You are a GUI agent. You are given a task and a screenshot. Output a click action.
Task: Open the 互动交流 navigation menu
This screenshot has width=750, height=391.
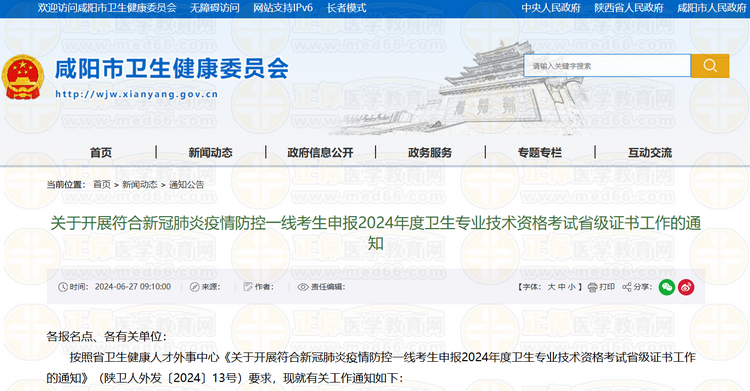point(650,153)
